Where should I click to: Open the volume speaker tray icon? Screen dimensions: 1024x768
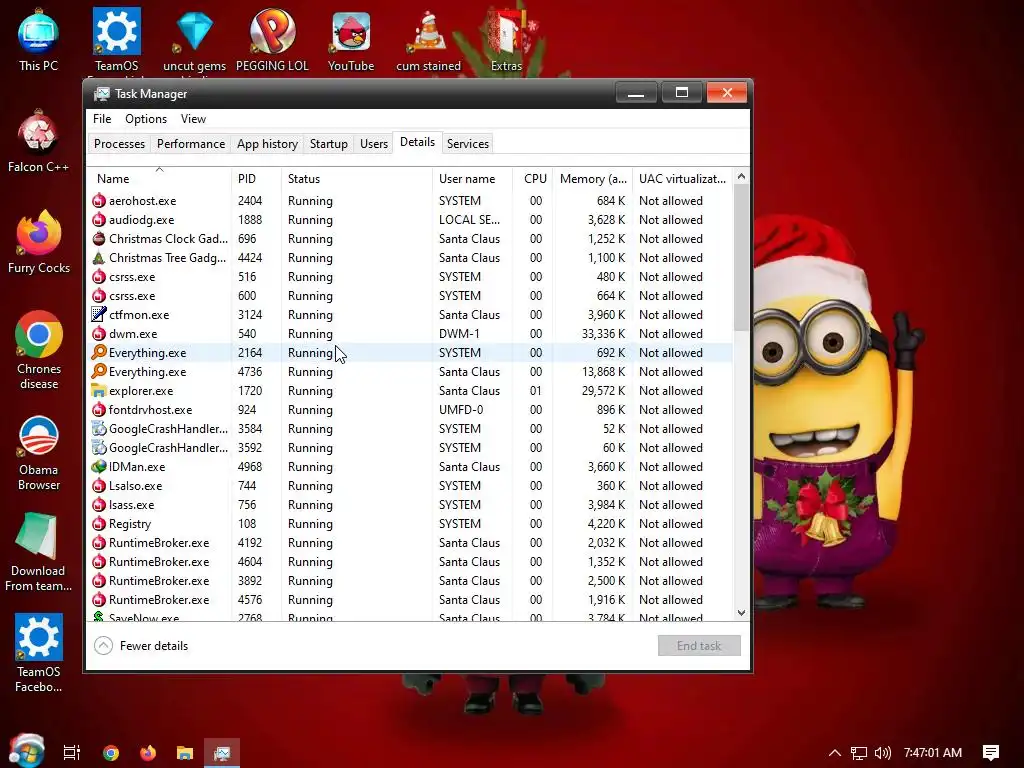pos(882,753)
